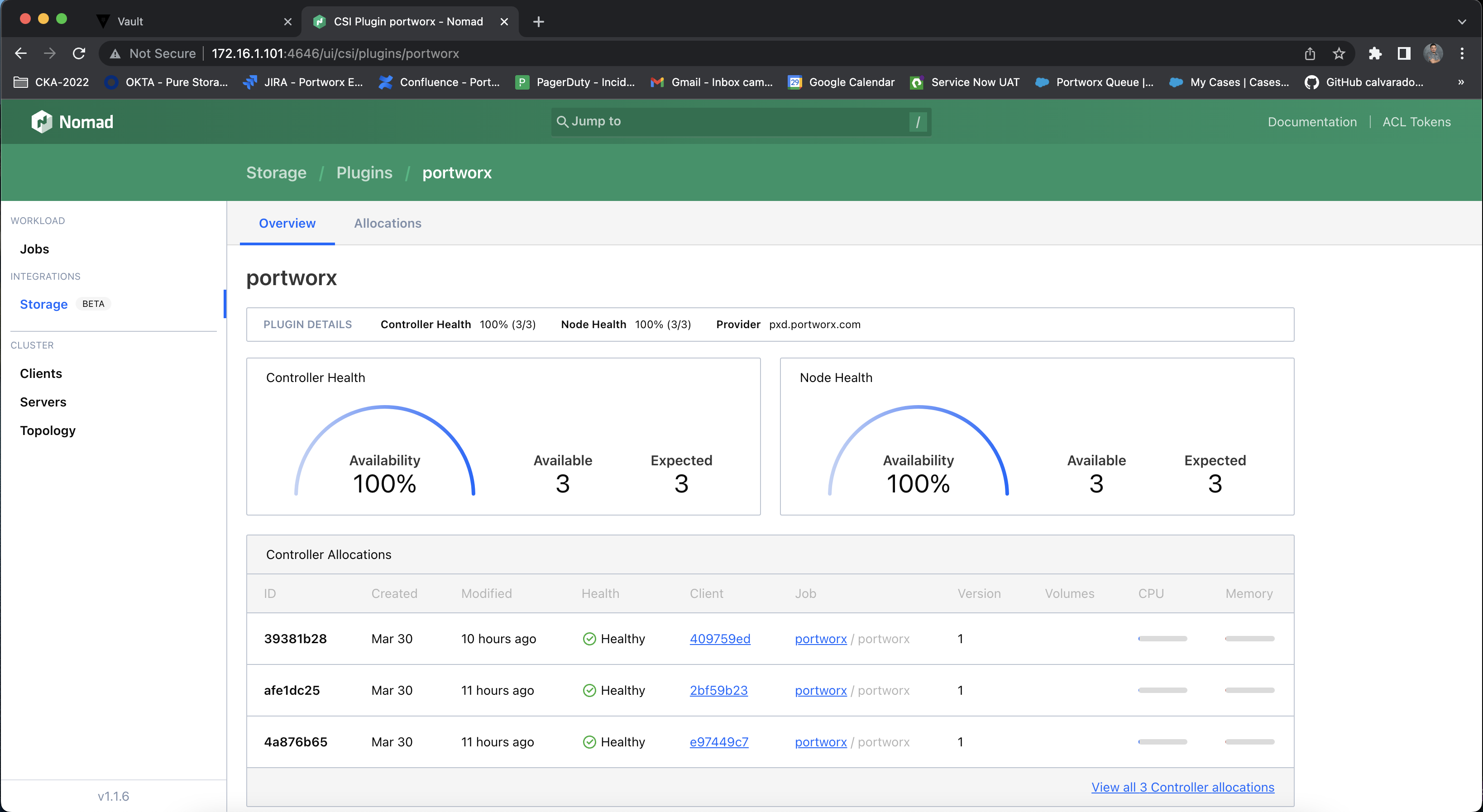1483x812 pixels.
Task: Show more bookmarks overflow chevron
Action: coord(1461,82)
